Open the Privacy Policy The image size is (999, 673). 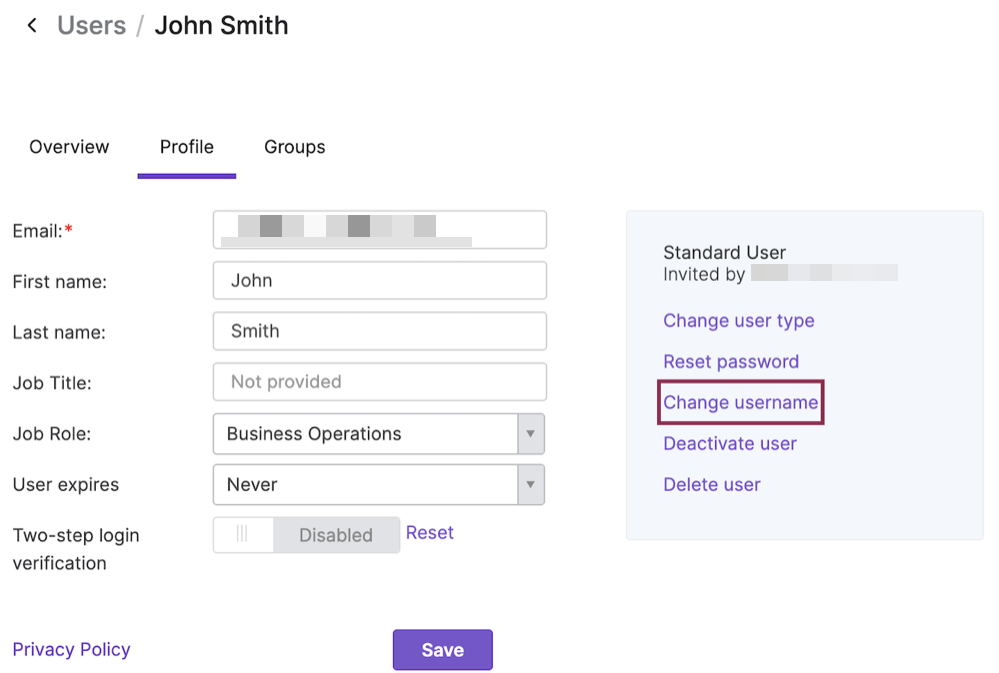pyautogui.click(x=71, y=649)
